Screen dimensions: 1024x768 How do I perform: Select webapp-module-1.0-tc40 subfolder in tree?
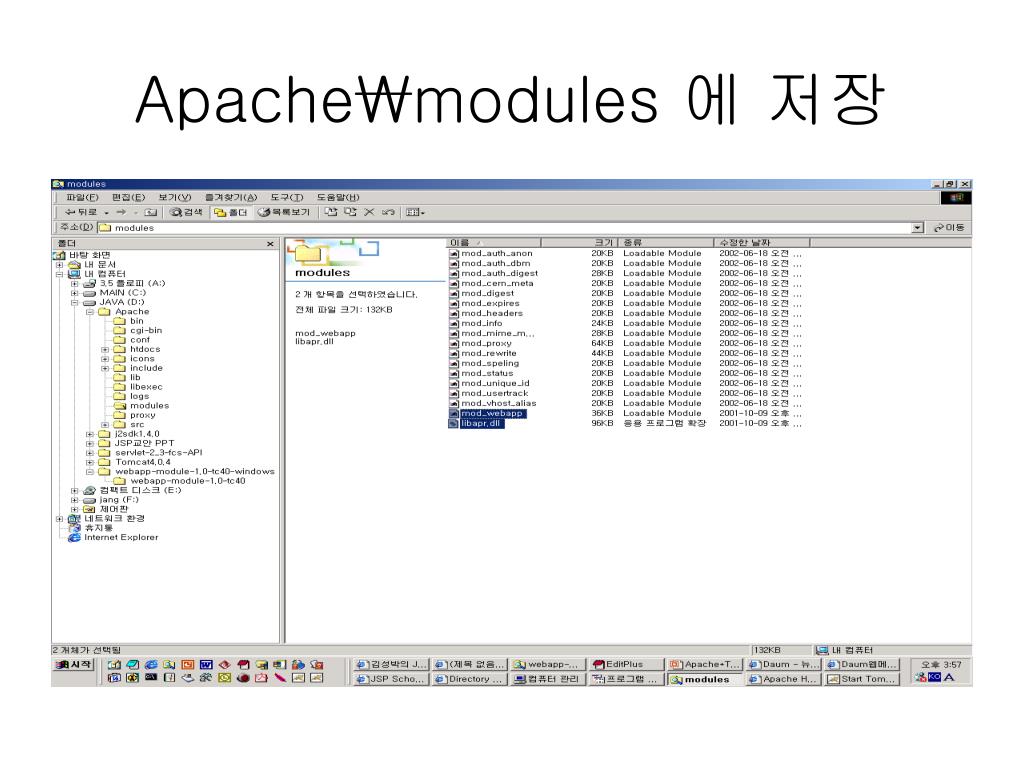(187, 481)
